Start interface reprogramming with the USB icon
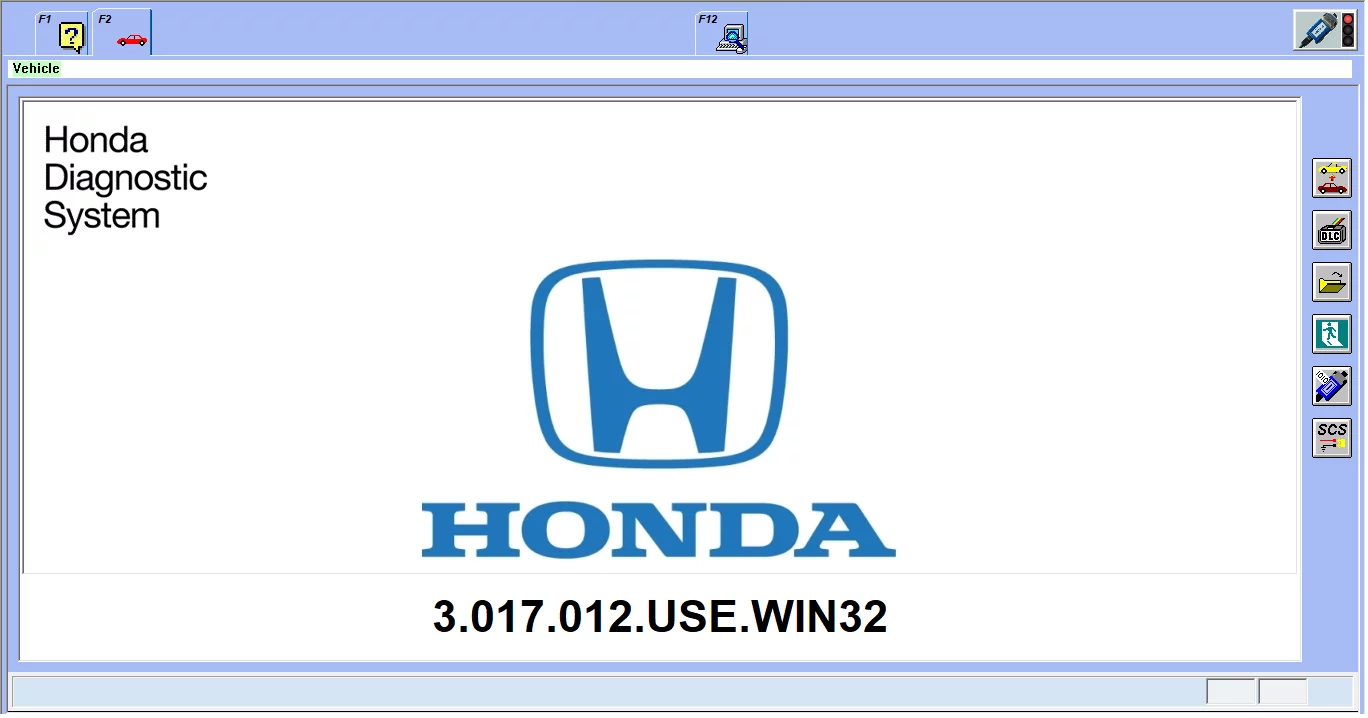The image size is (1368, 718). point(1331,386)
